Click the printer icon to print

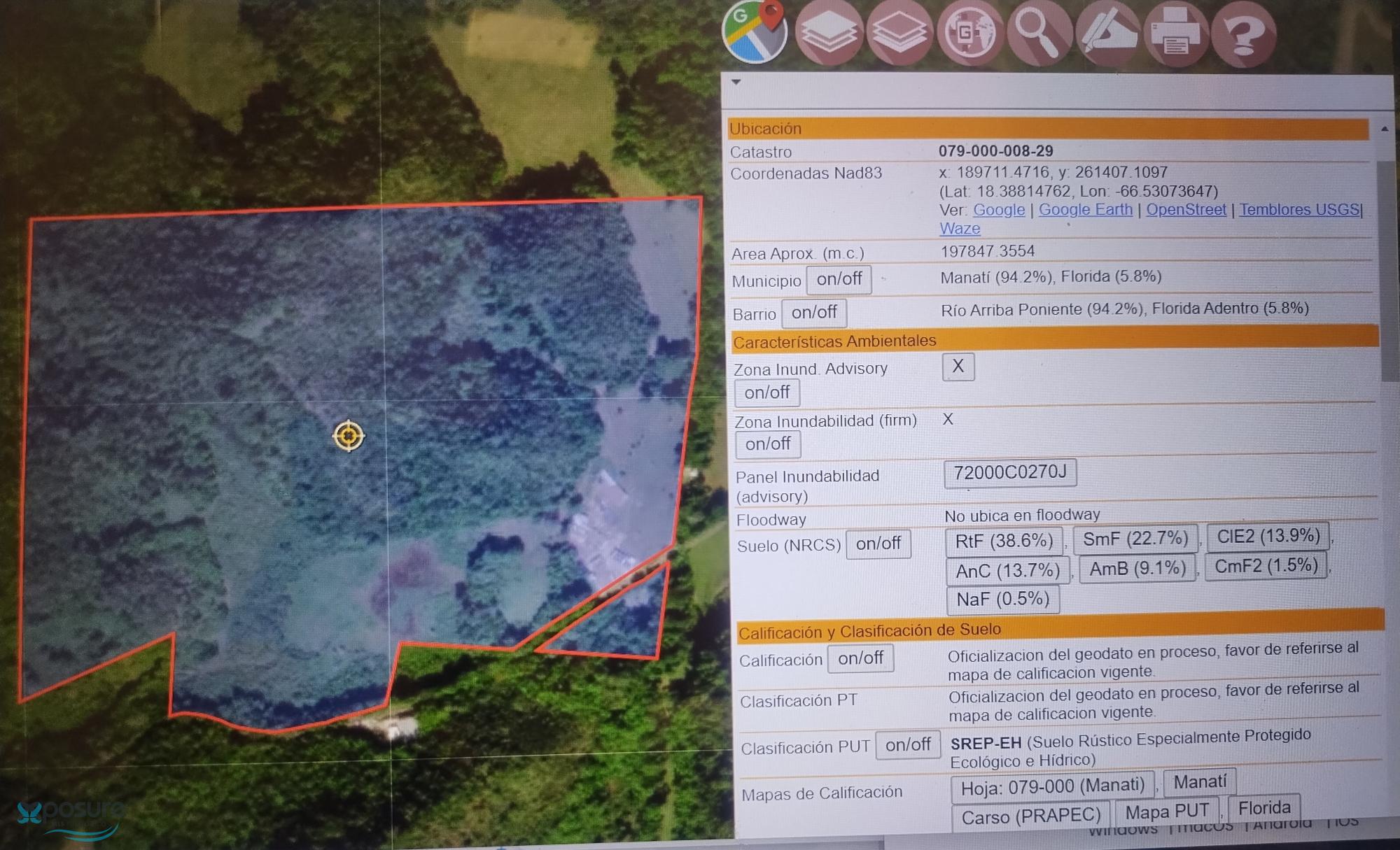pyautogui.click(x=1176, y=34)
